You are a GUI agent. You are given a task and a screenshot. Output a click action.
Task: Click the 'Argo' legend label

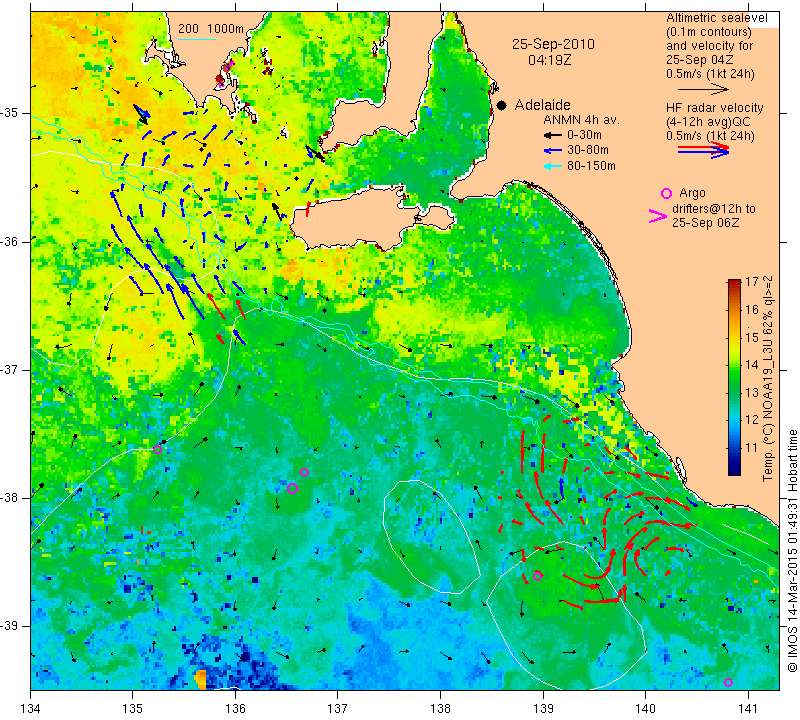pos(692,193)
